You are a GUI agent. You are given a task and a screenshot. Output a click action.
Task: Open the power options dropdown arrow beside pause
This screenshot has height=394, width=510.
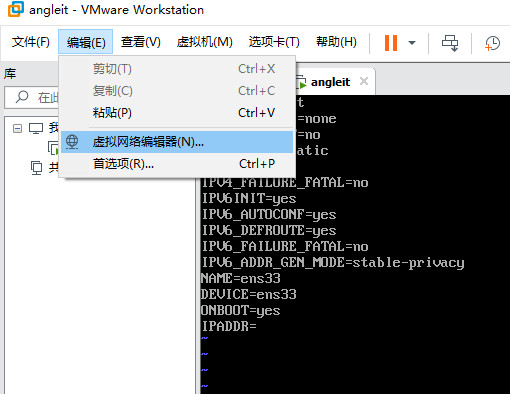click(412, 43)
